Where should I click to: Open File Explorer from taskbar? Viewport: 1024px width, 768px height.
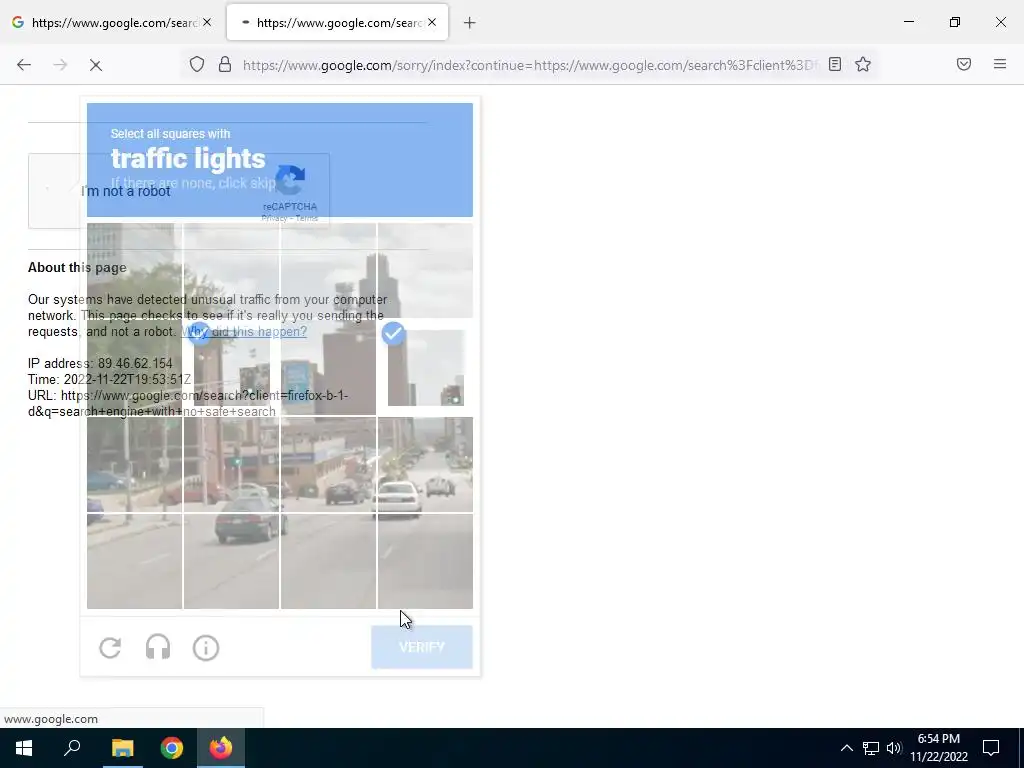[x=122, y=748]
